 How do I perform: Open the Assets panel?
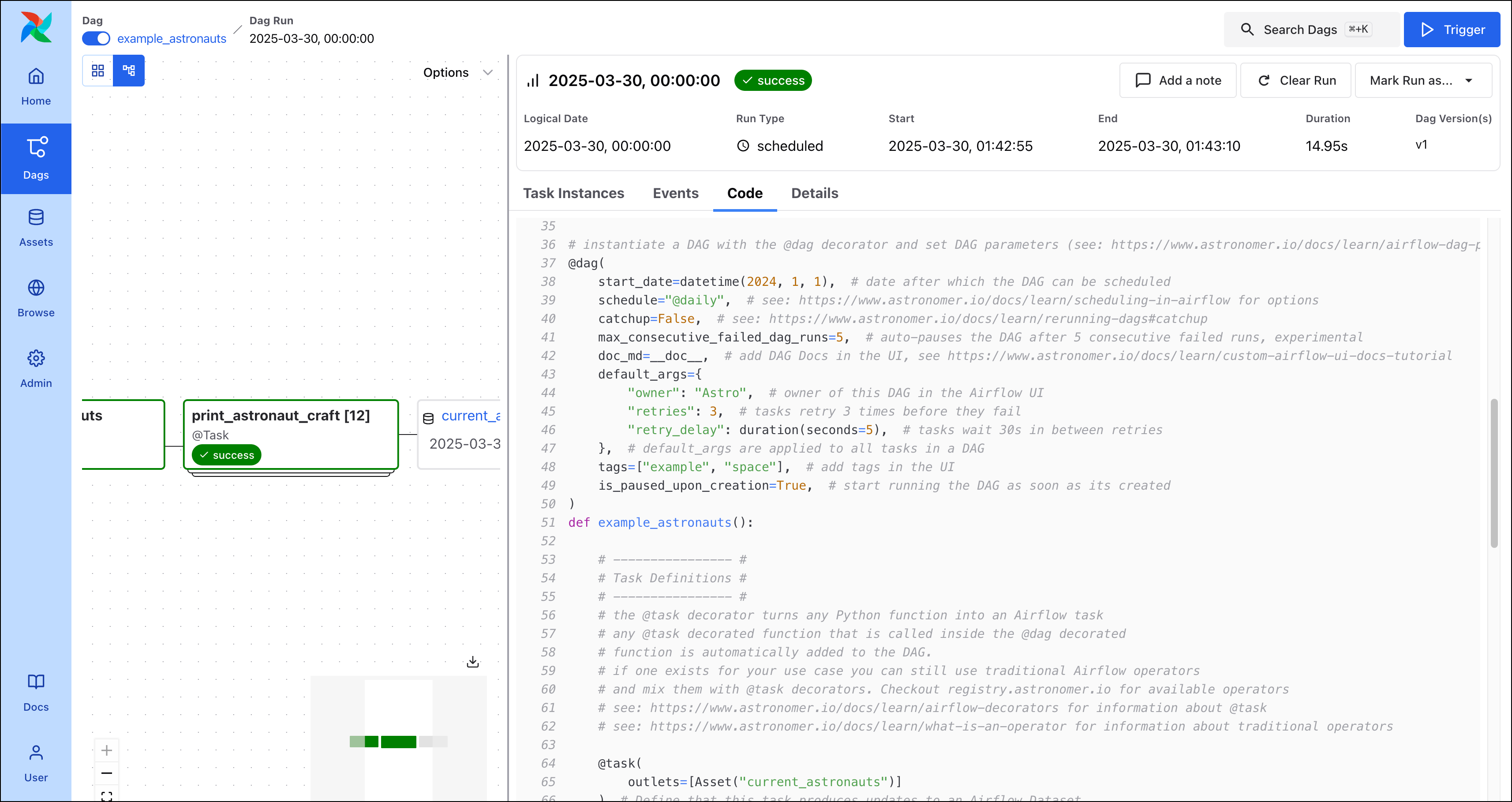click(x=36, y=227)
